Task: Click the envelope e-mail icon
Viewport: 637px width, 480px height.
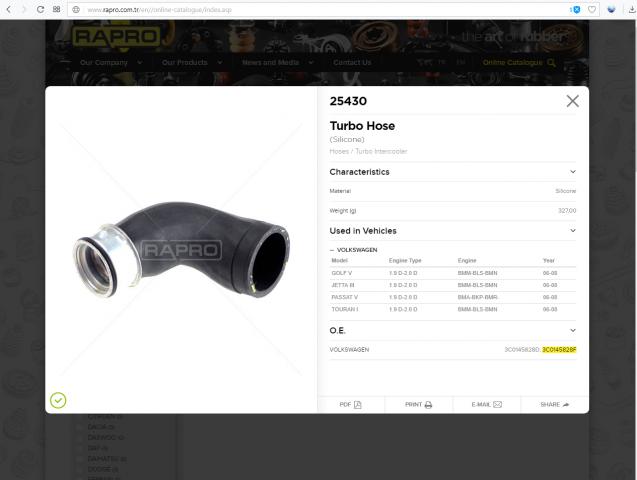Action: 497,404
